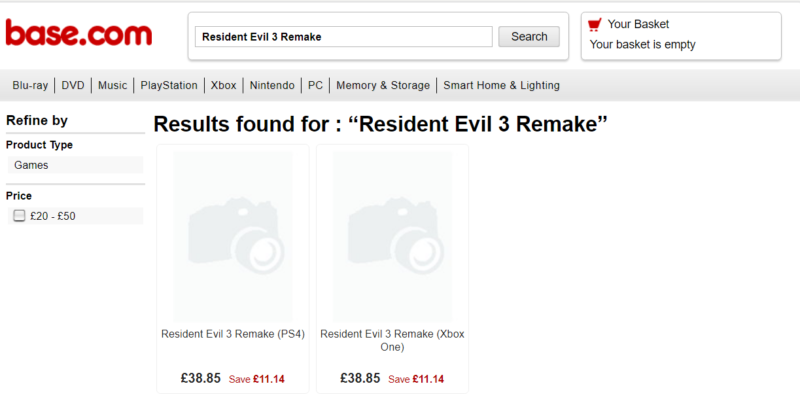This screenshot has width=800, height=420.
Task: Go to the Music category
Action: [112, 85]
